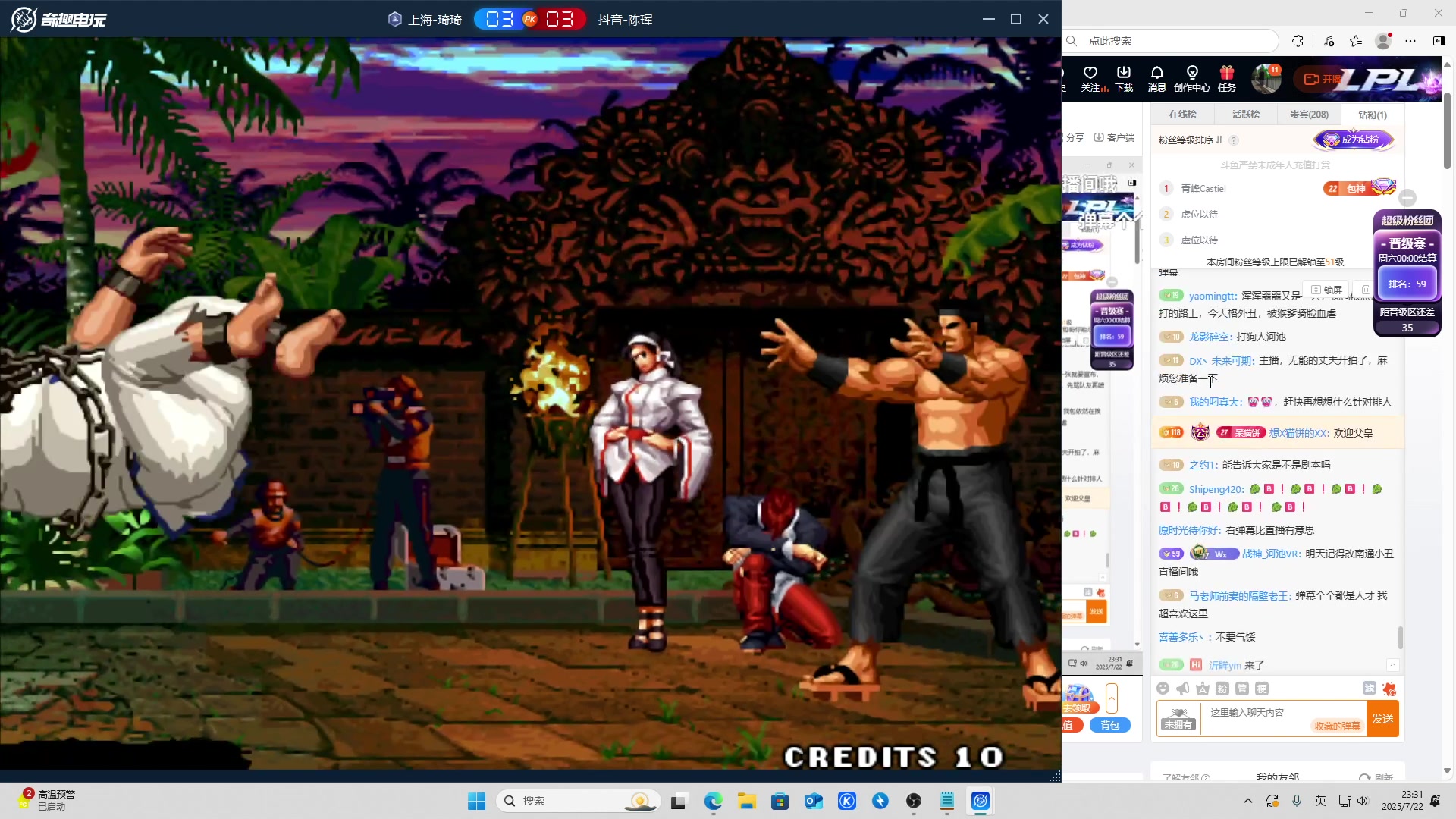The height and width of the screenshot is (819, 1456).
Task: Open the browser profile avatar icon
Action: click(x=1383, y=41)
